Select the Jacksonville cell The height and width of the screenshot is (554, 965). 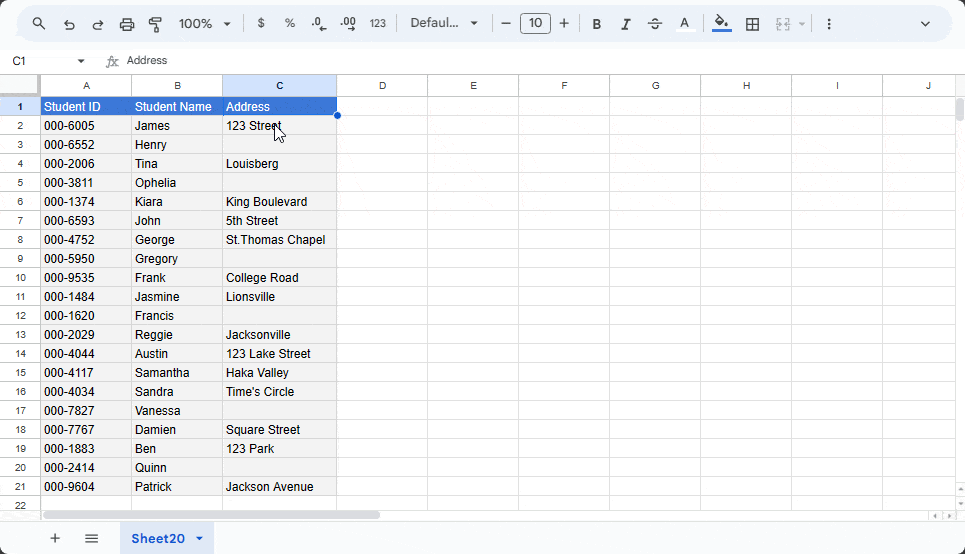[x=279, y=334]
